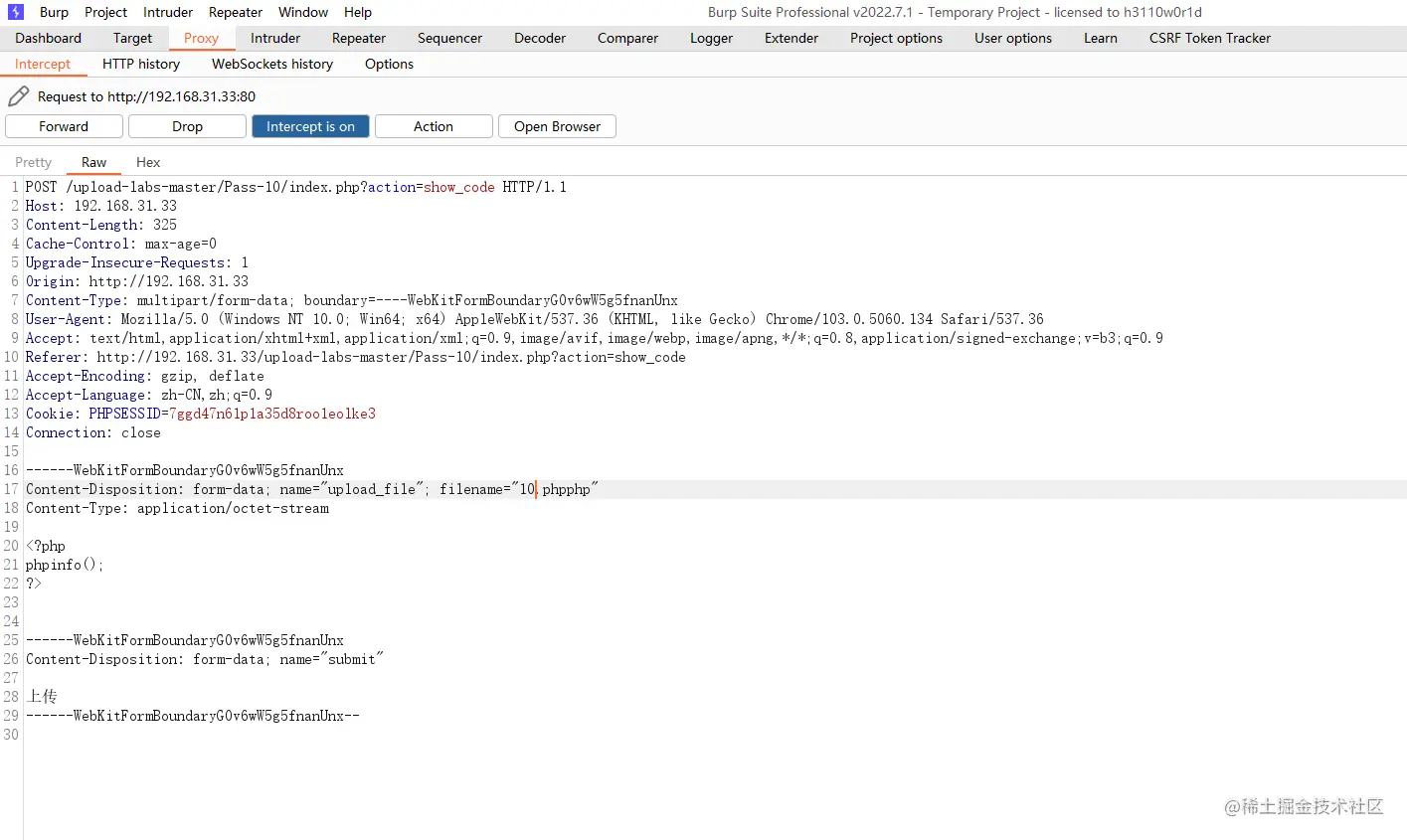
Task: Switch to the HTTP history sub-tab
Action: [x=141, y=64]
